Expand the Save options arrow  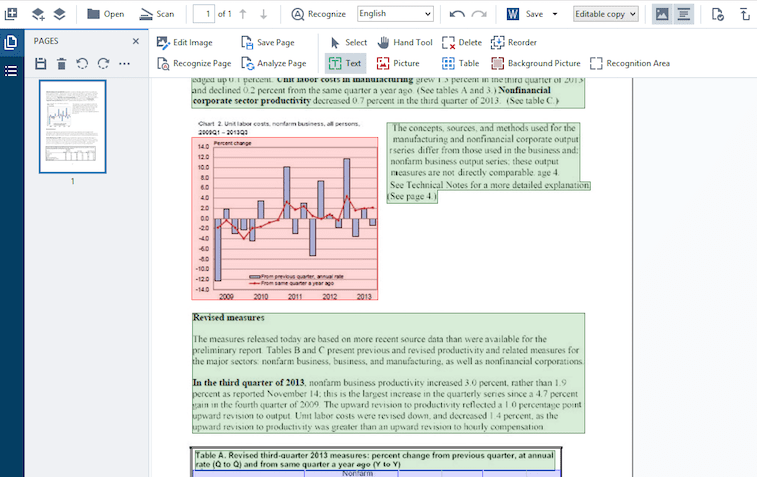click(555, 14)
